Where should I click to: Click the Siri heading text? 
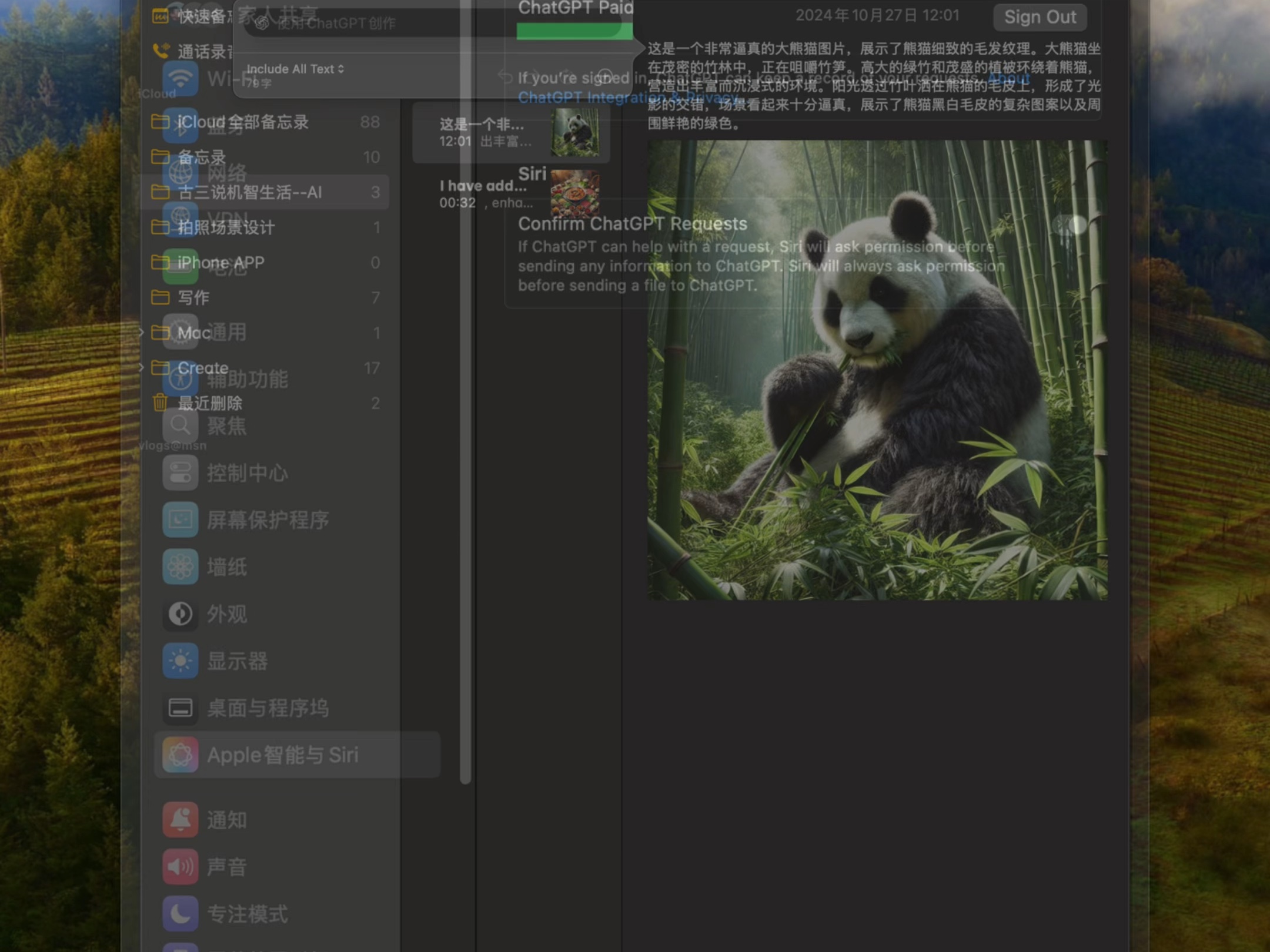tap(532, 174)
